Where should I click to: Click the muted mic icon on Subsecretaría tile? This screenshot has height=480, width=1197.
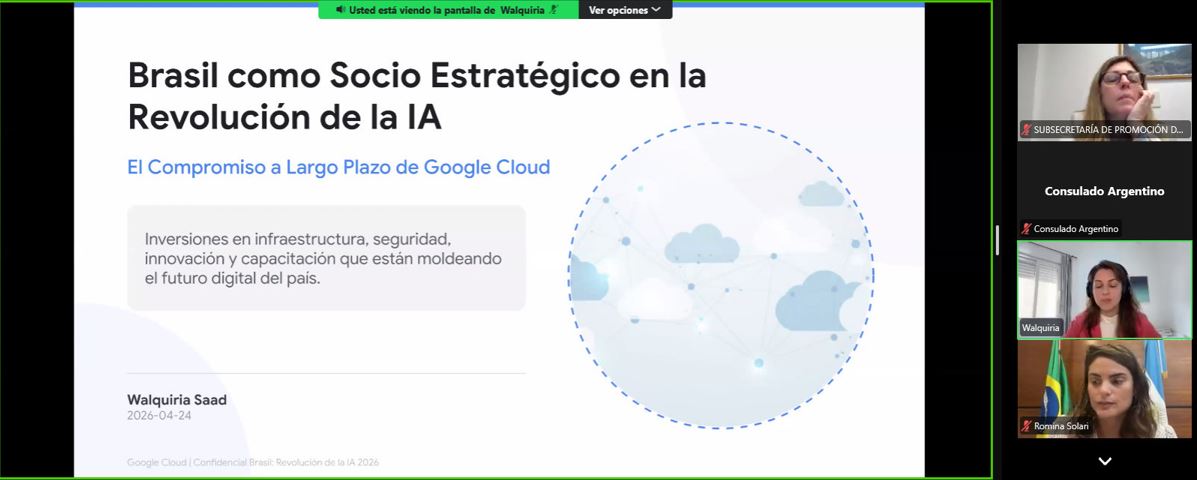(x=1027, y=130)
